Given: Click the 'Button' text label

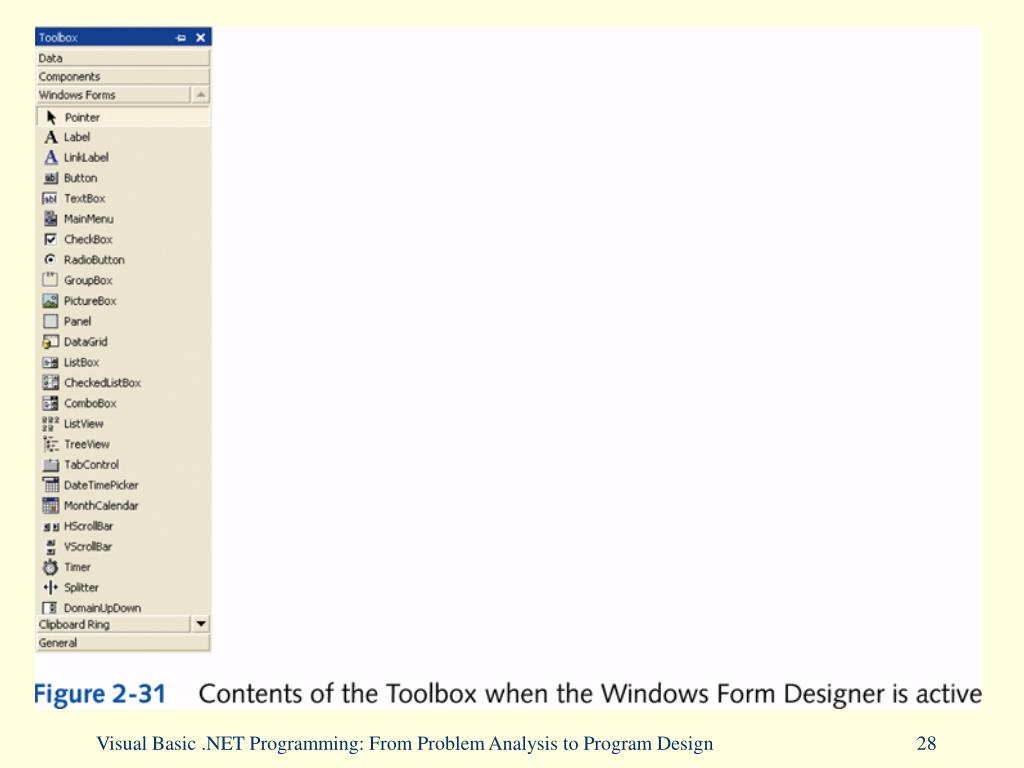Looking at the screenshot, I should (x=80, y=178).
